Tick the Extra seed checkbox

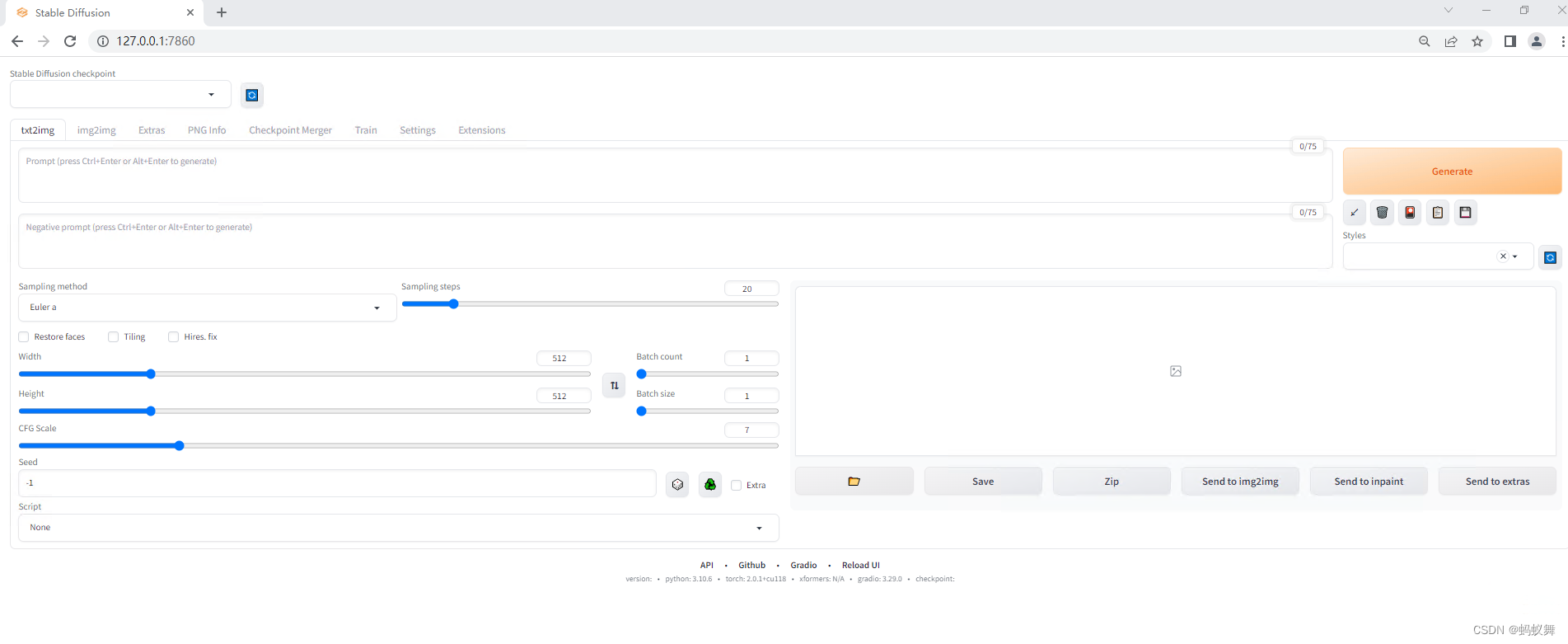(x=737, y=485)
